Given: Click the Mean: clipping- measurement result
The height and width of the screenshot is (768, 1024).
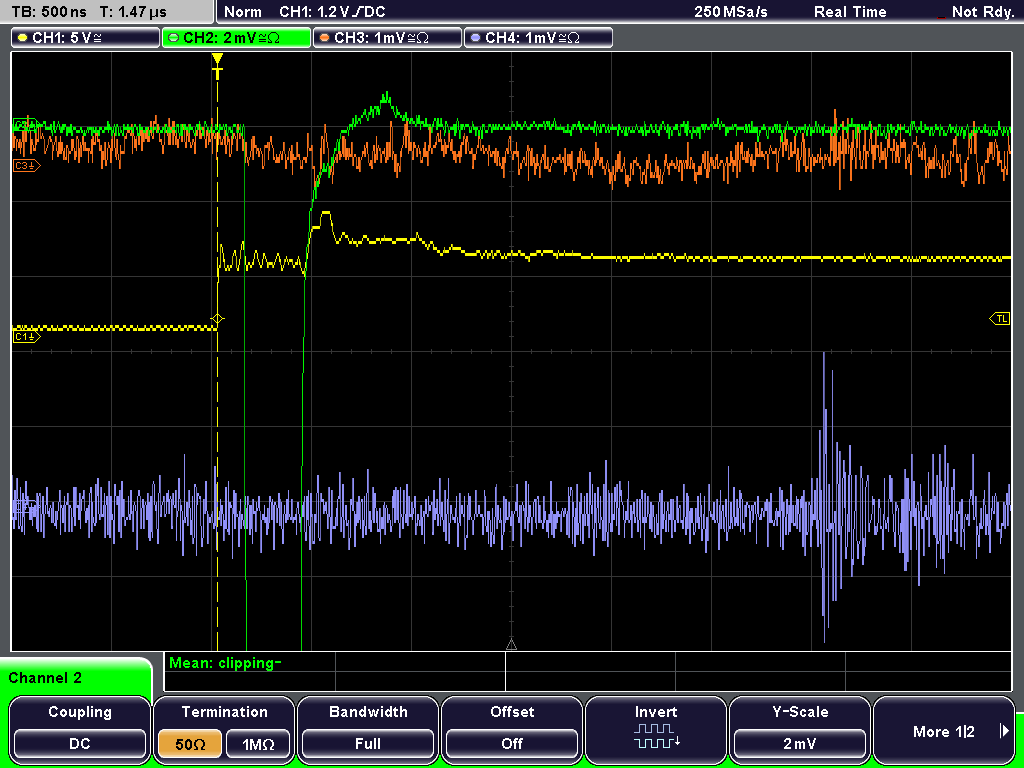Looking at the screenshot, I should coord(225,663).
